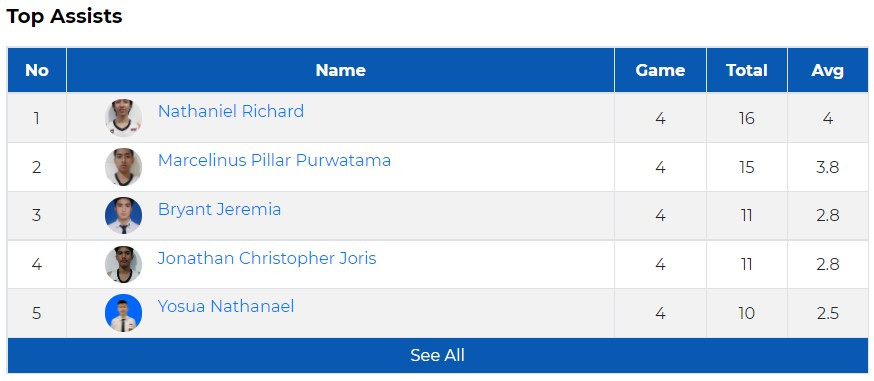
Task: Click Yosua Nathanael's profile photo
Action: 123,313
